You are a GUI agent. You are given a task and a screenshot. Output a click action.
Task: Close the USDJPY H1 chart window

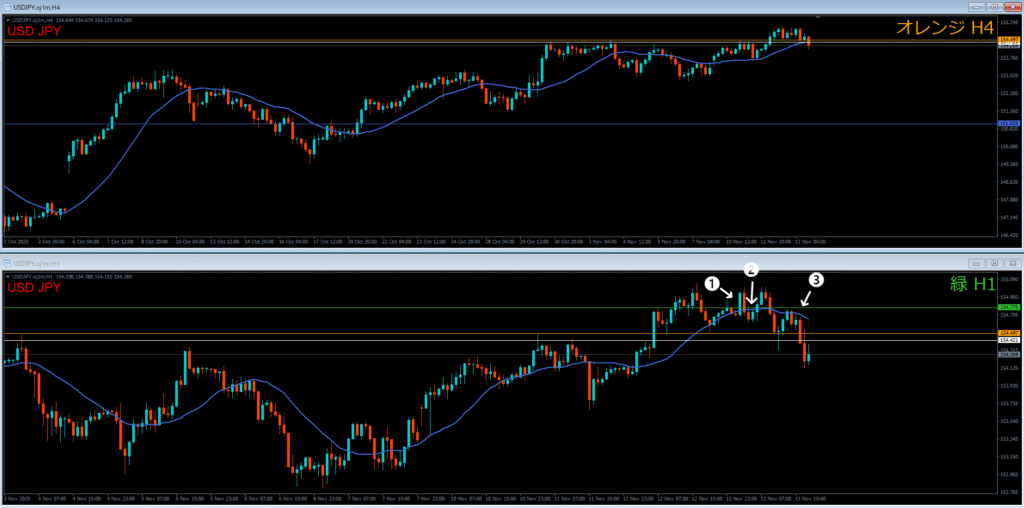point(1011,263)
